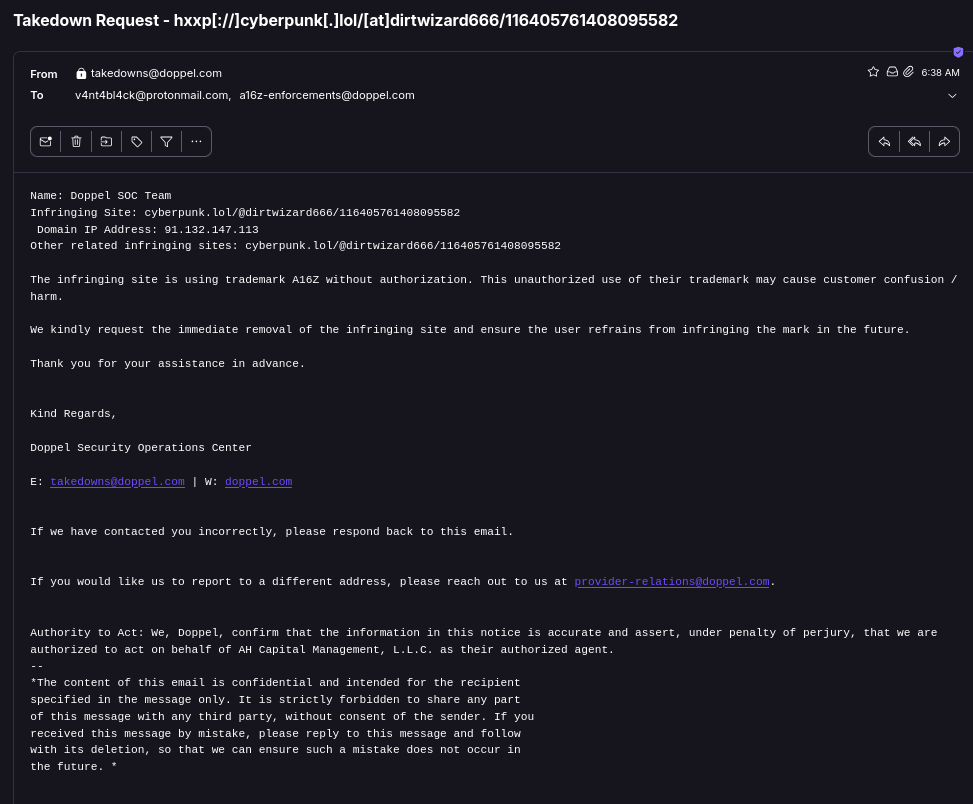Click the filter funnel icon

coord(167,142)
